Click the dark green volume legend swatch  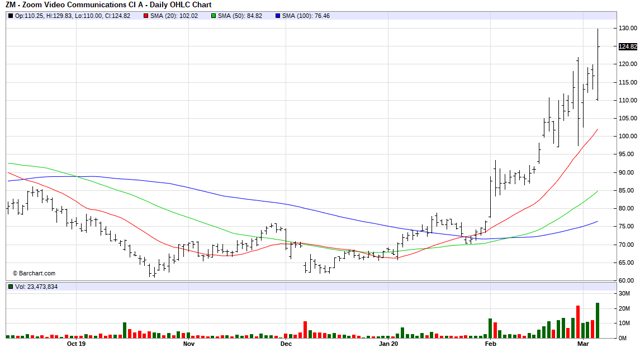(11, 287)
